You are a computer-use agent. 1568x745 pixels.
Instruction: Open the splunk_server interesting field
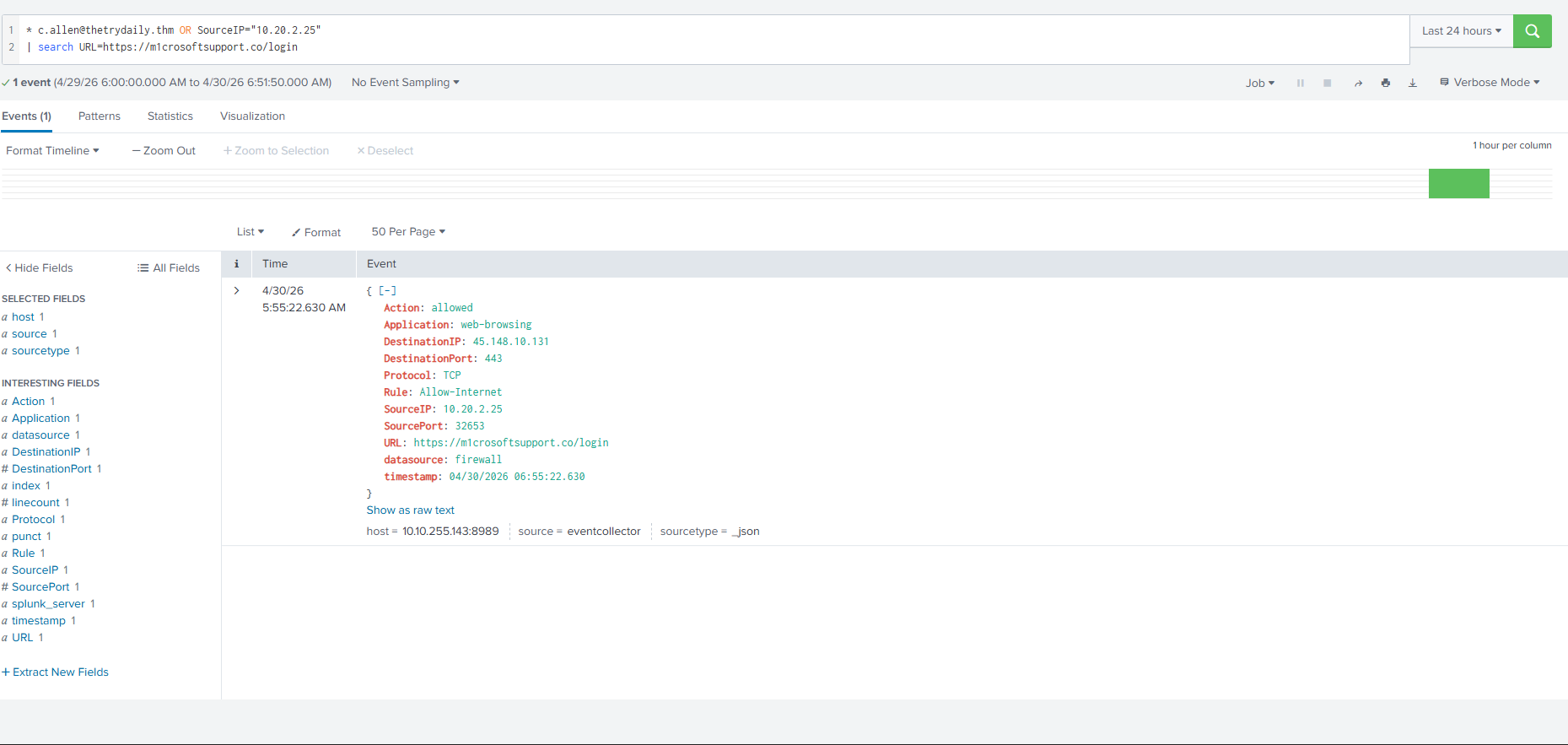coord(48,604)
